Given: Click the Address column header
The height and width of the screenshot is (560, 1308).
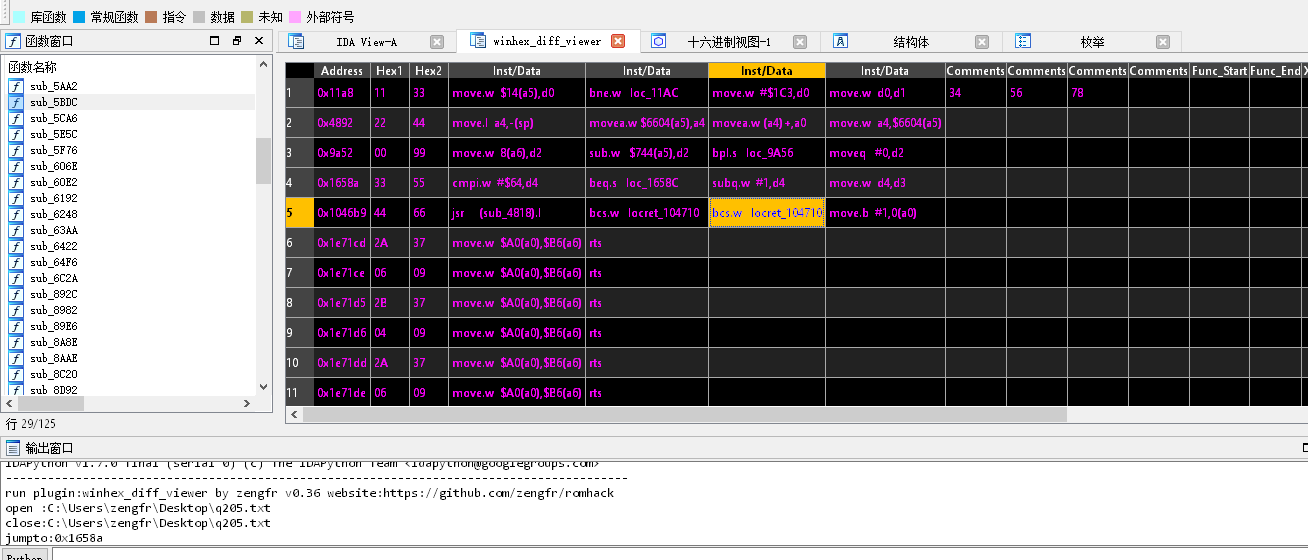Looking at the screenshot, I should (342, 71).
